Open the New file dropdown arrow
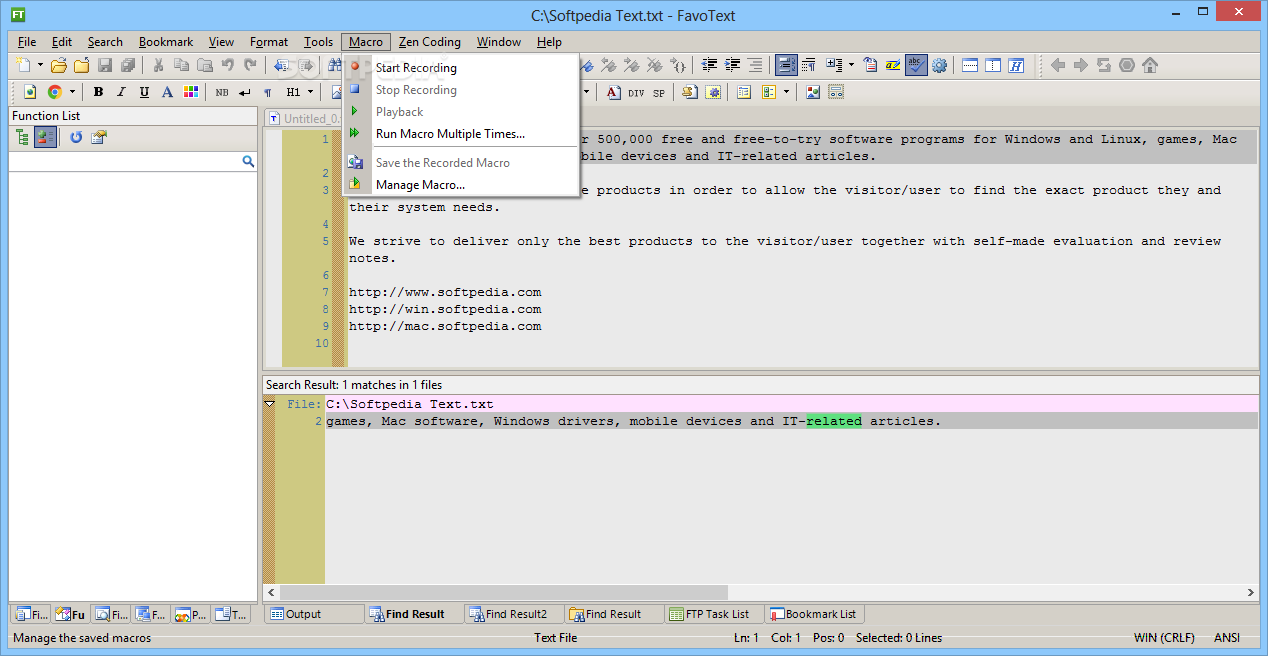 40,65
